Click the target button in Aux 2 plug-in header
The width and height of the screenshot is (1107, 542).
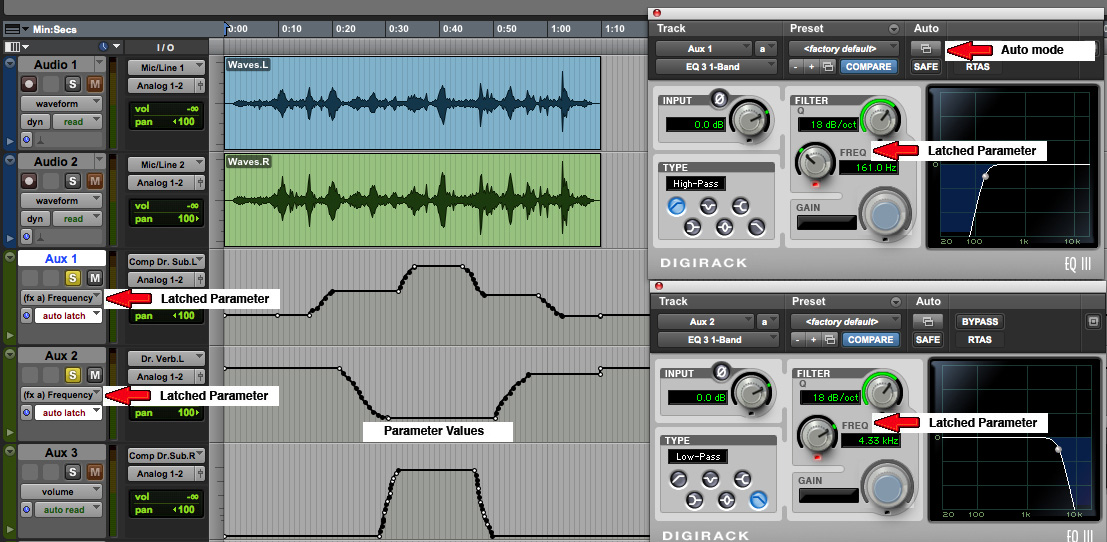tap(1094, 322)
